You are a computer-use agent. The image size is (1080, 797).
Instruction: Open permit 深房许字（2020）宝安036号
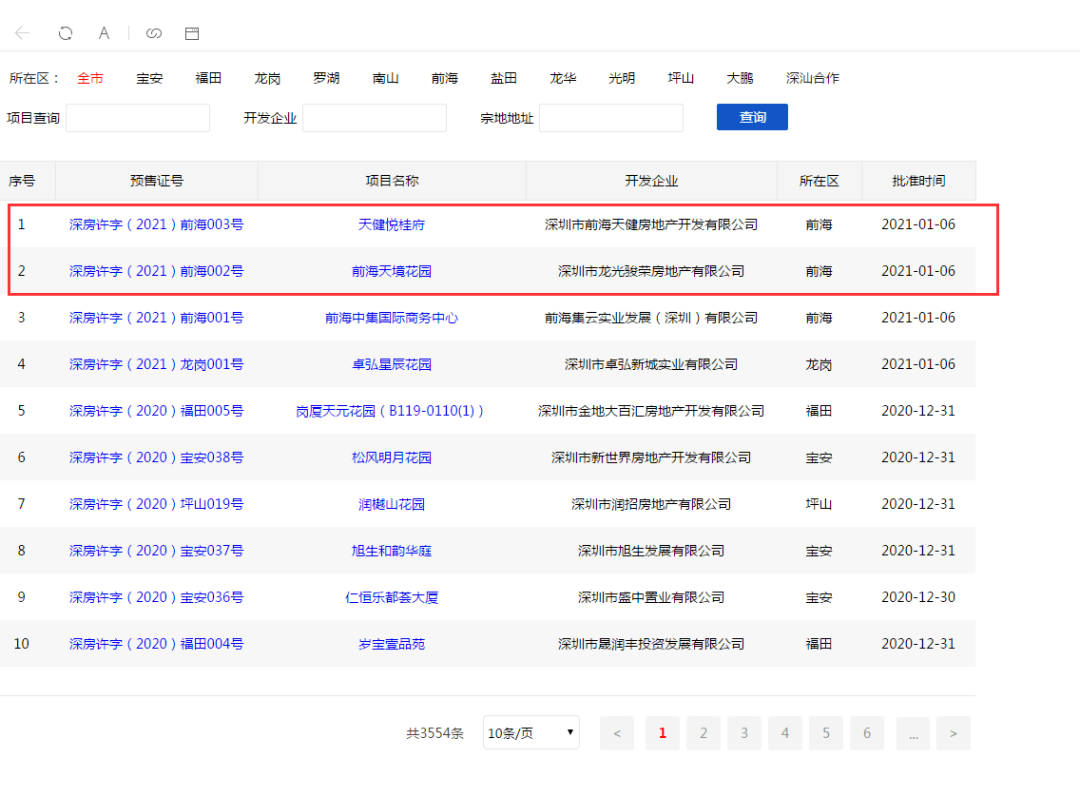coord(156,597)
